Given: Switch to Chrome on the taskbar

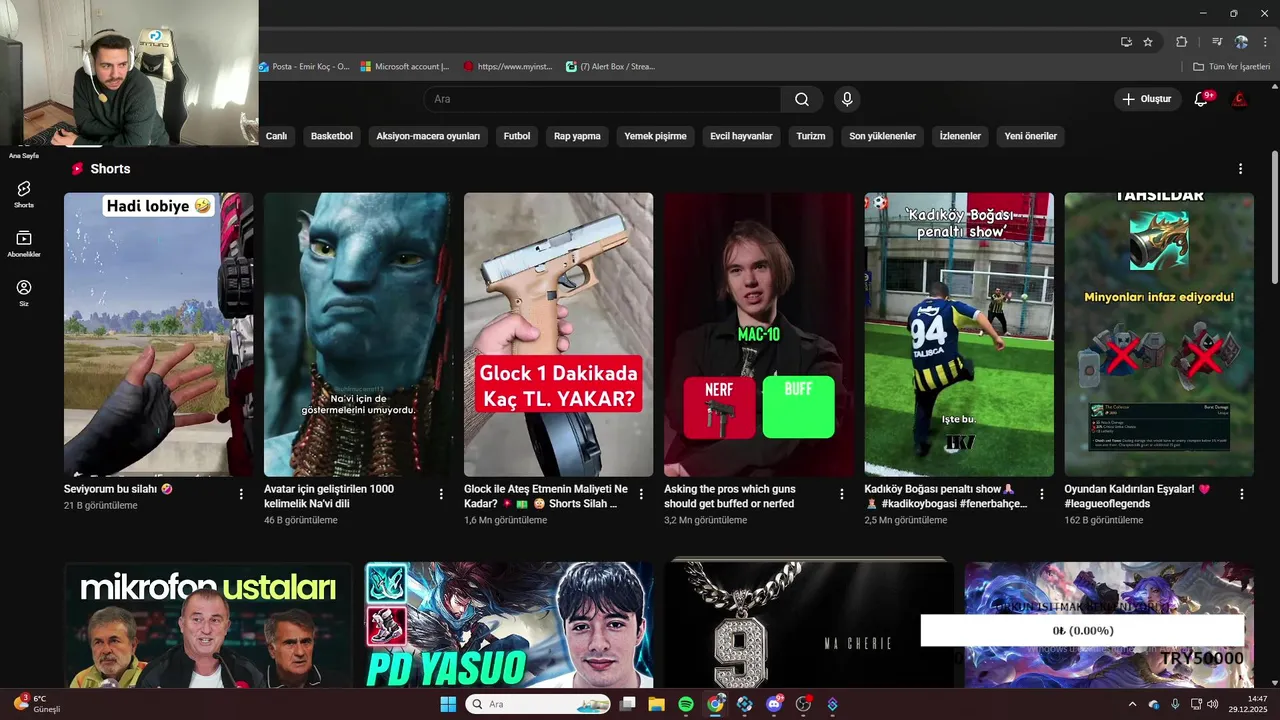Looking at the screenshot, I should click(x=715, y=704).
